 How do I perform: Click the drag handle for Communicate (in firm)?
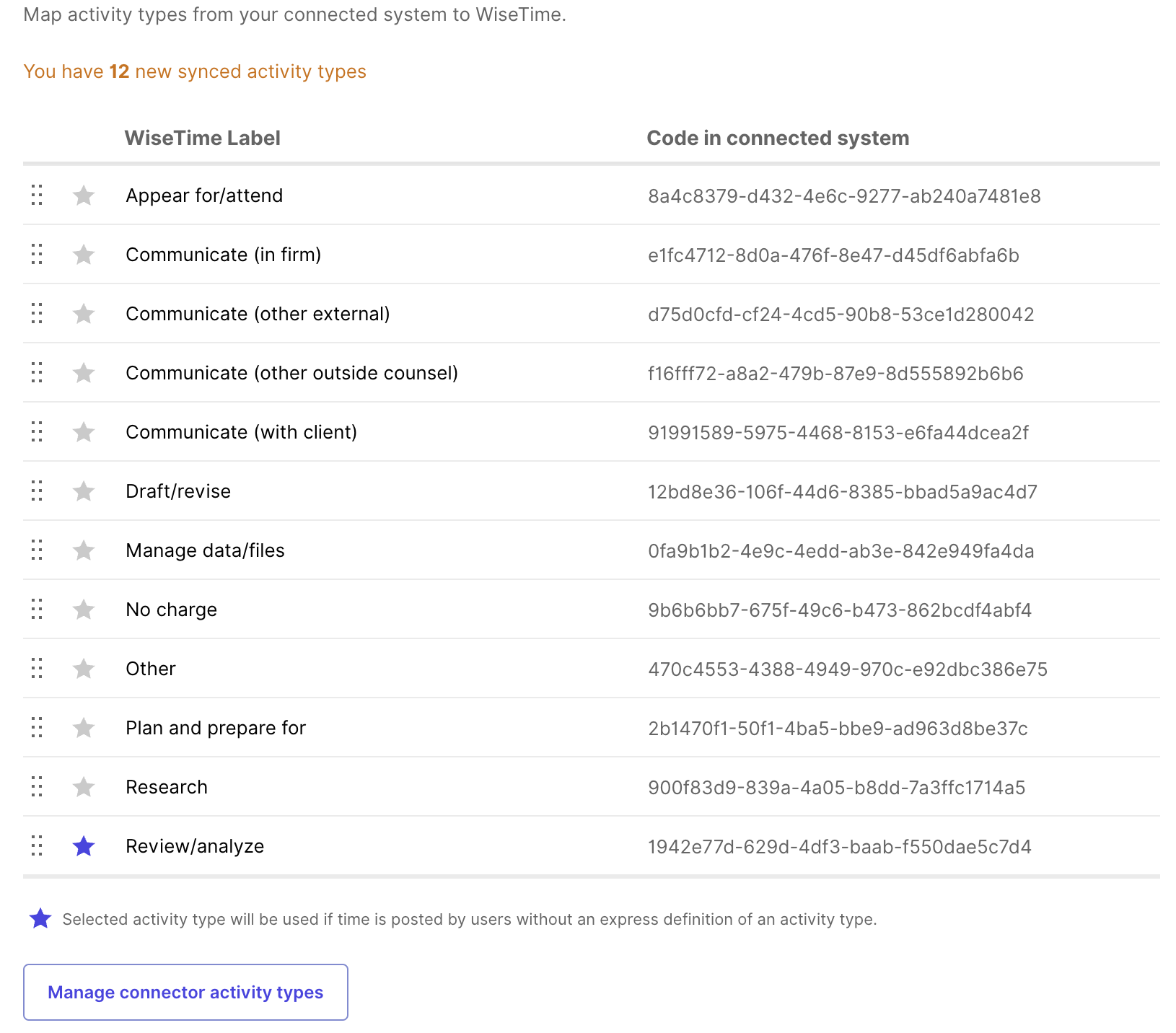click(37, 255)
